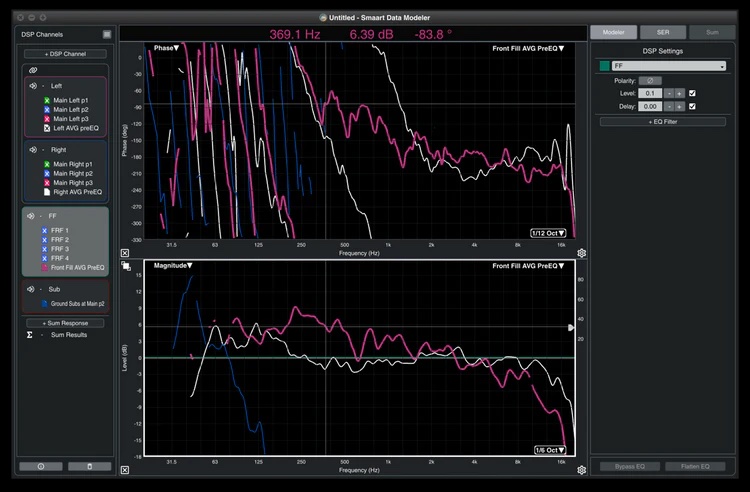Viewport: 750px width, 492px height.
Task: Click the info button at bottom left
Action: 40,466
